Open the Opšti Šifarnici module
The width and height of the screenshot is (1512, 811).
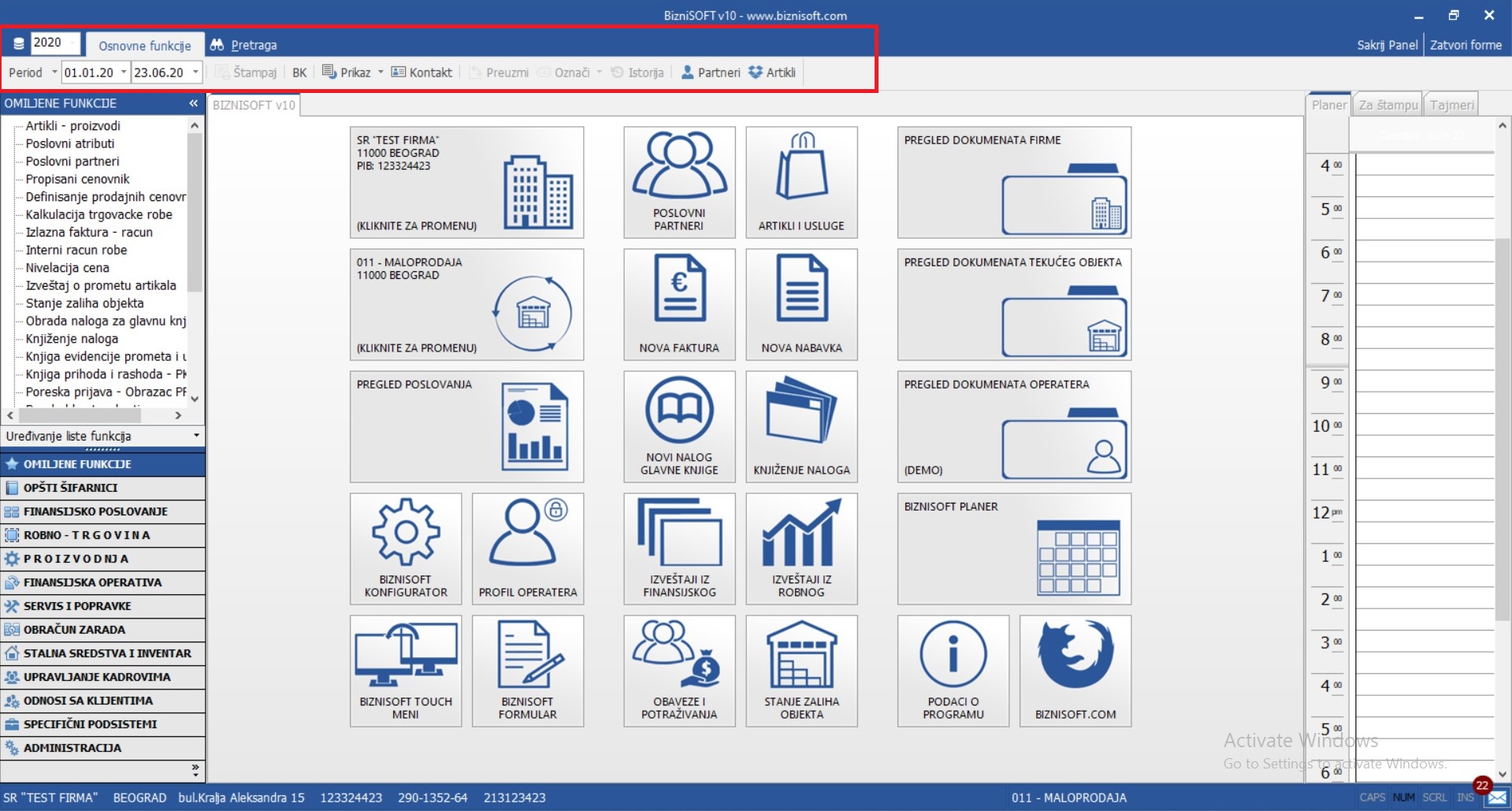(x=102, y=488)
